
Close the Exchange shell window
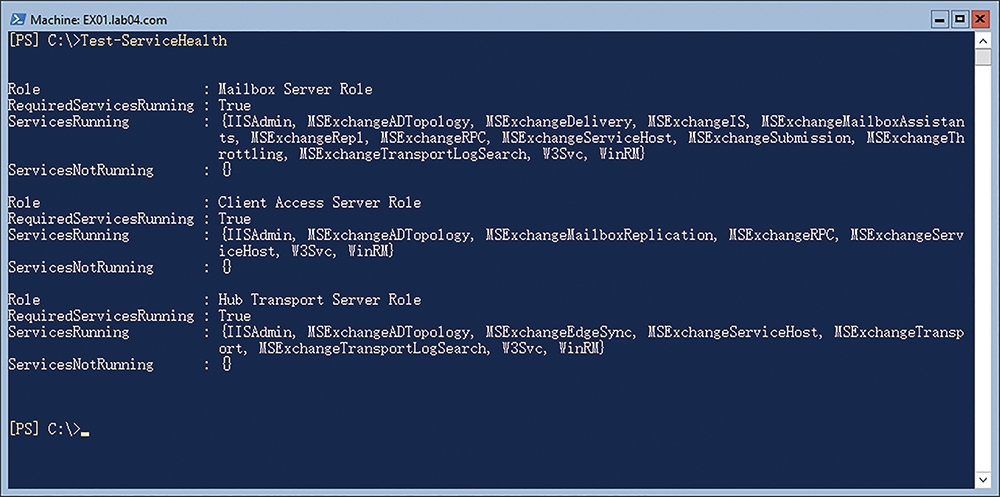coord(979,20)
